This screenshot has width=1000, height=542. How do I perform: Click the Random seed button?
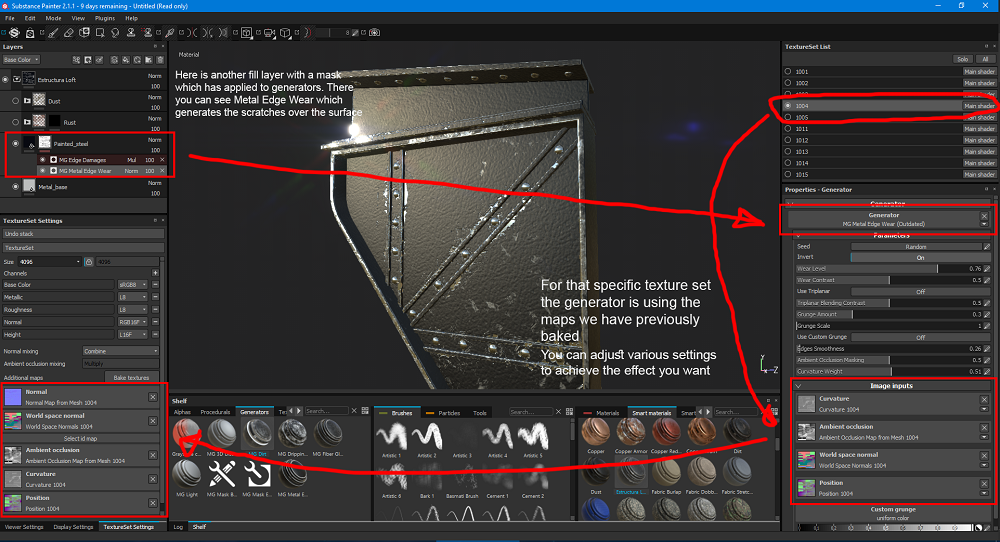[916, 247]
